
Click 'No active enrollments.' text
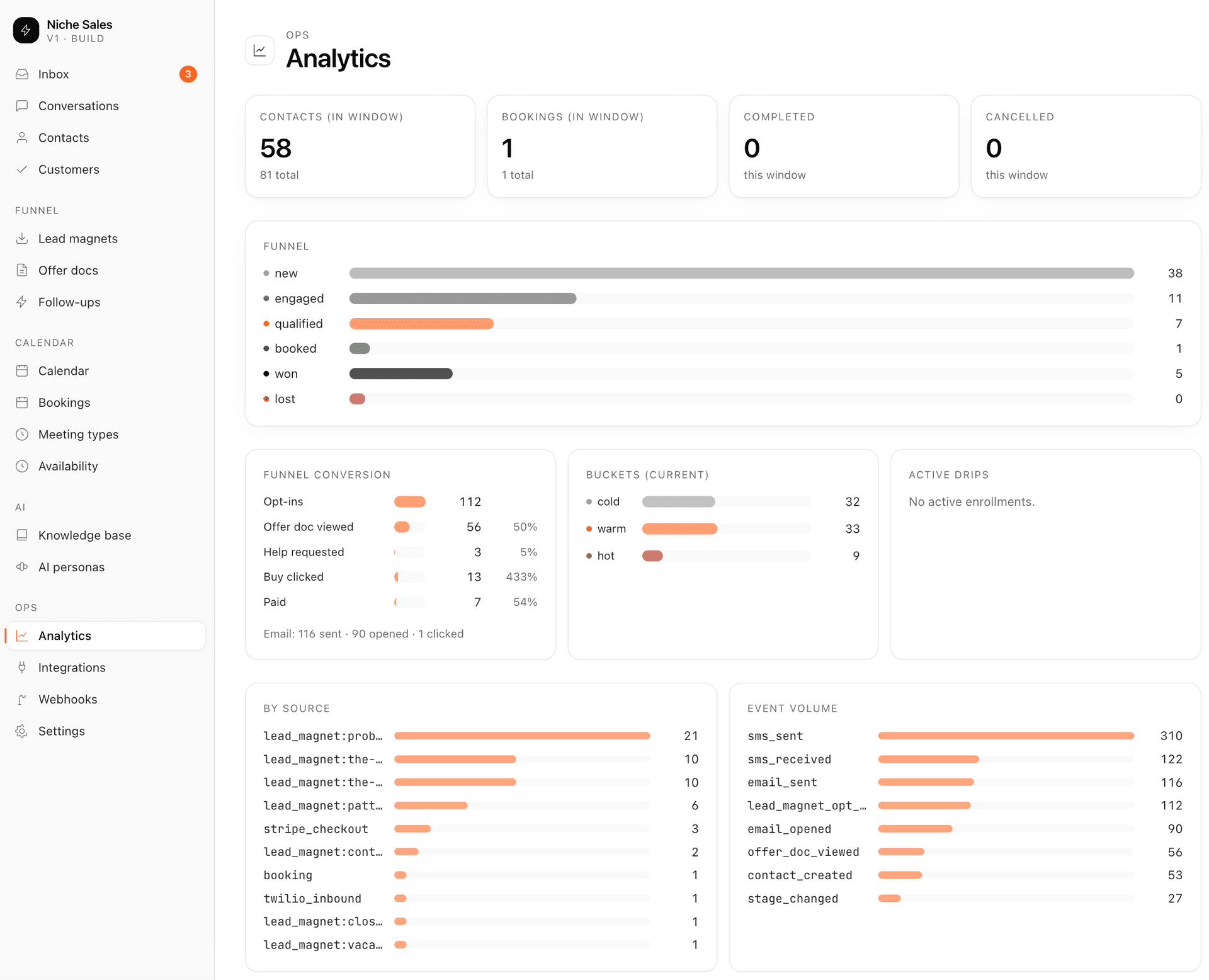click(x=972, y=502)
